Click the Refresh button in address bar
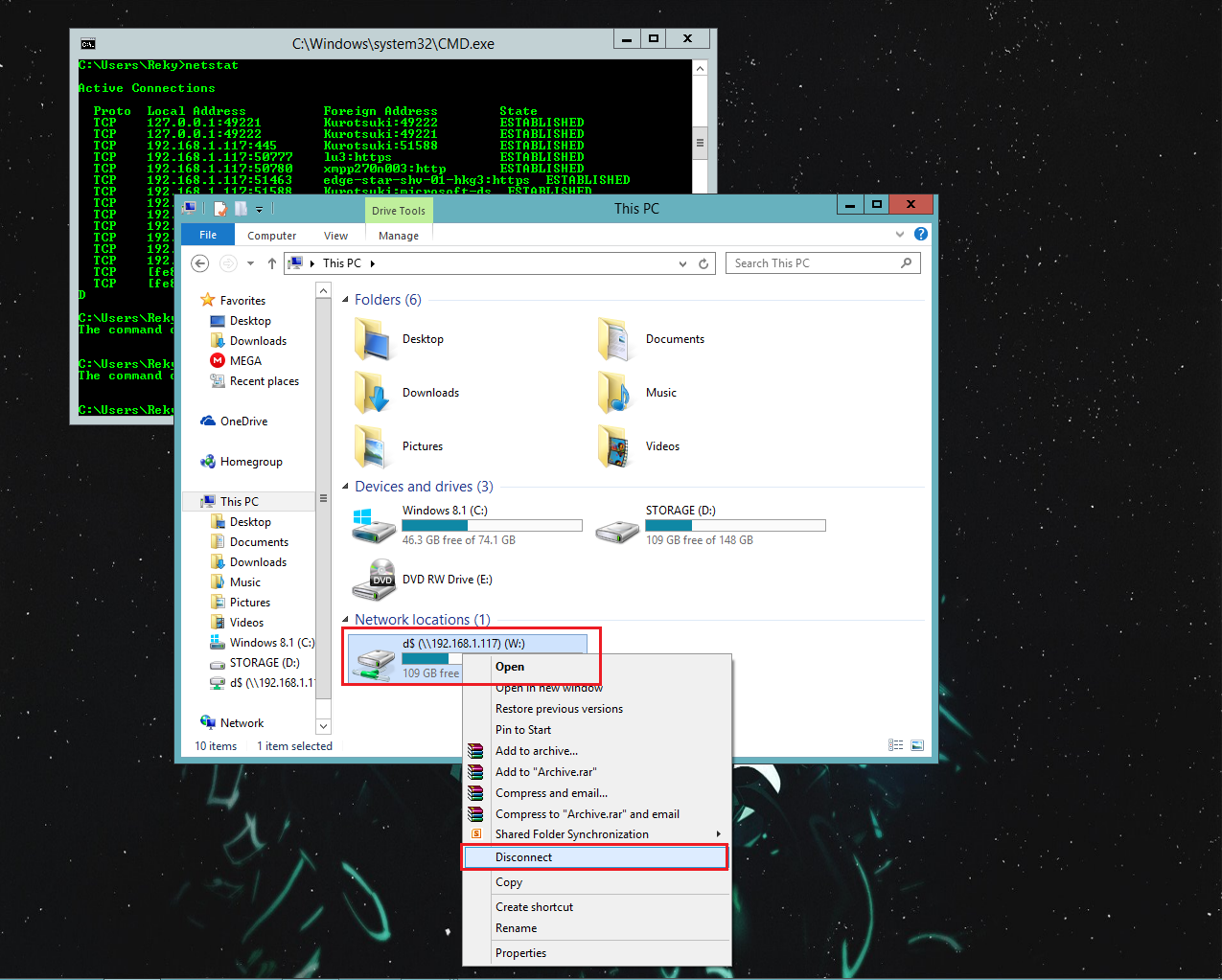The image size is (1222, 980). point(703,263)
